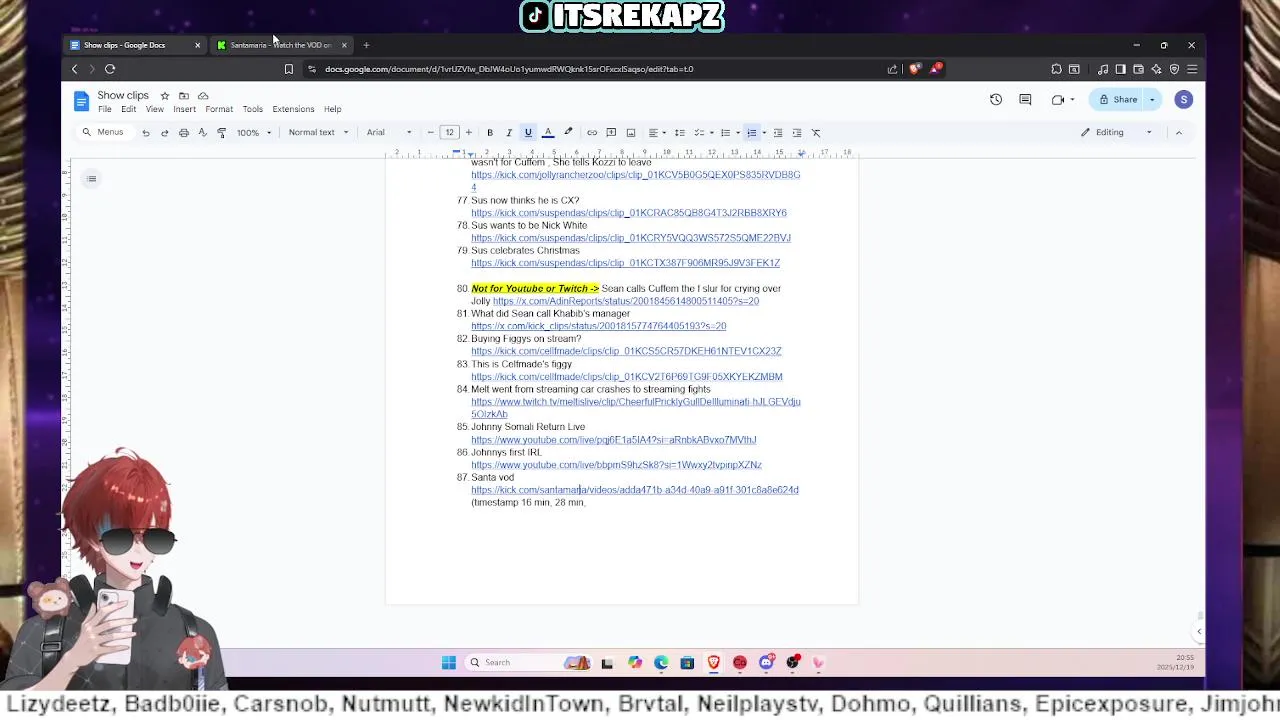Open the zoom 100% dropdown
The image size is (1280, 720).
click(253, 133)
